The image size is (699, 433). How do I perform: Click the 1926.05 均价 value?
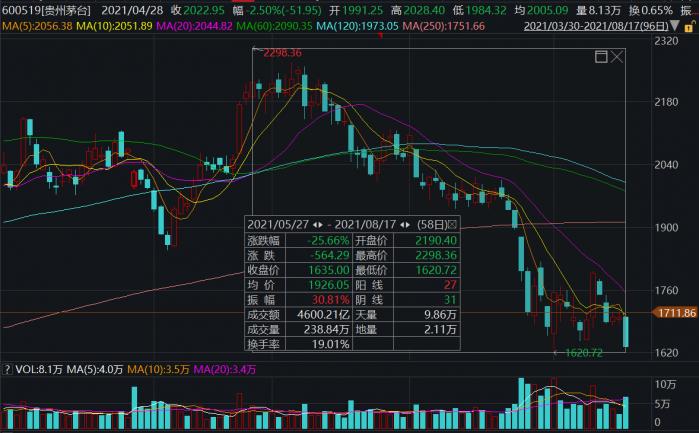tap(329, 285)
